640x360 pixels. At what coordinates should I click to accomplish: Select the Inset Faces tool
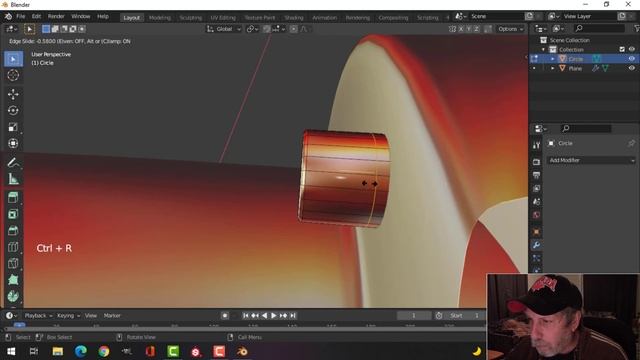coord(13,214)
